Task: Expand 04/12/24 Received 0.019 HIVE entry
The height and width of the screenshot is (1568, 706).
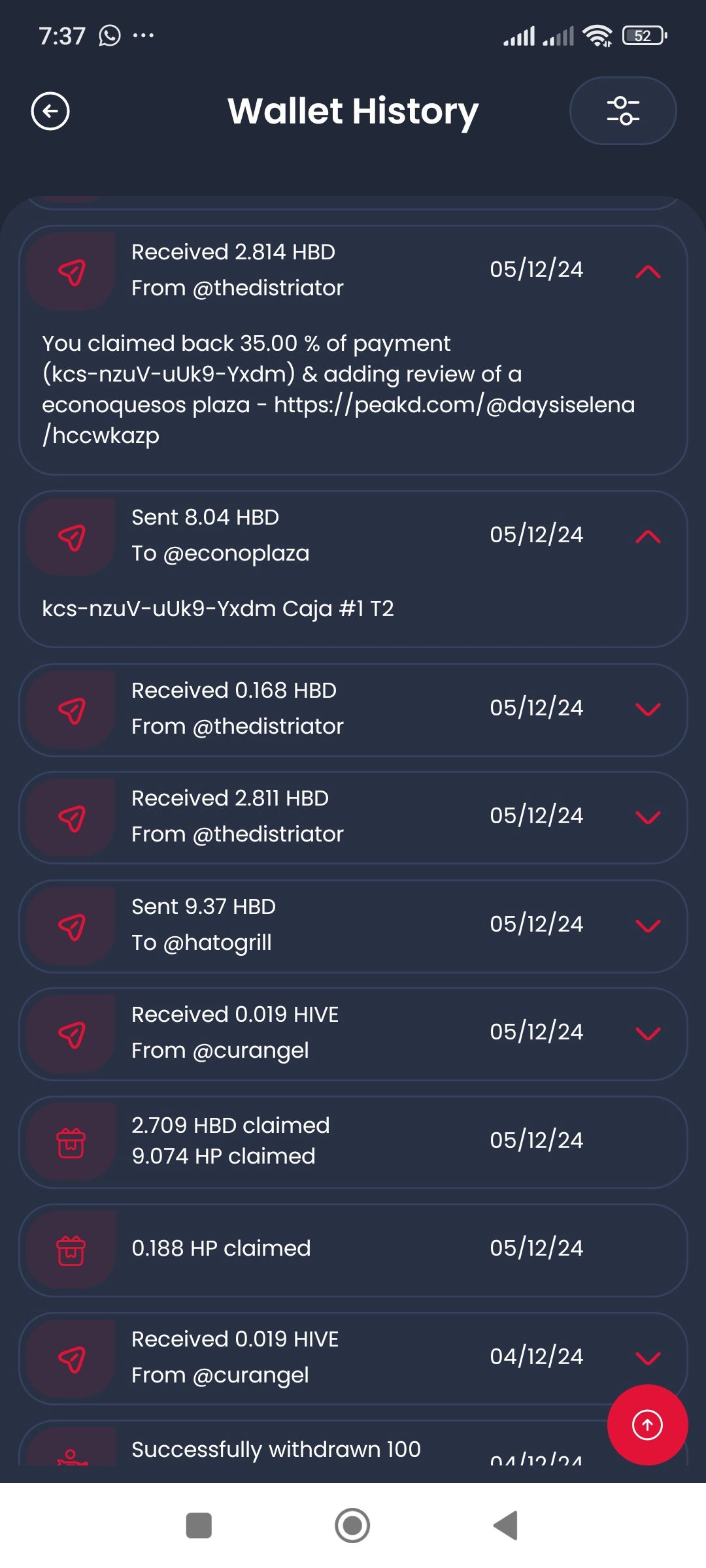Action: pyautogui.click(x=648, y=1358)
